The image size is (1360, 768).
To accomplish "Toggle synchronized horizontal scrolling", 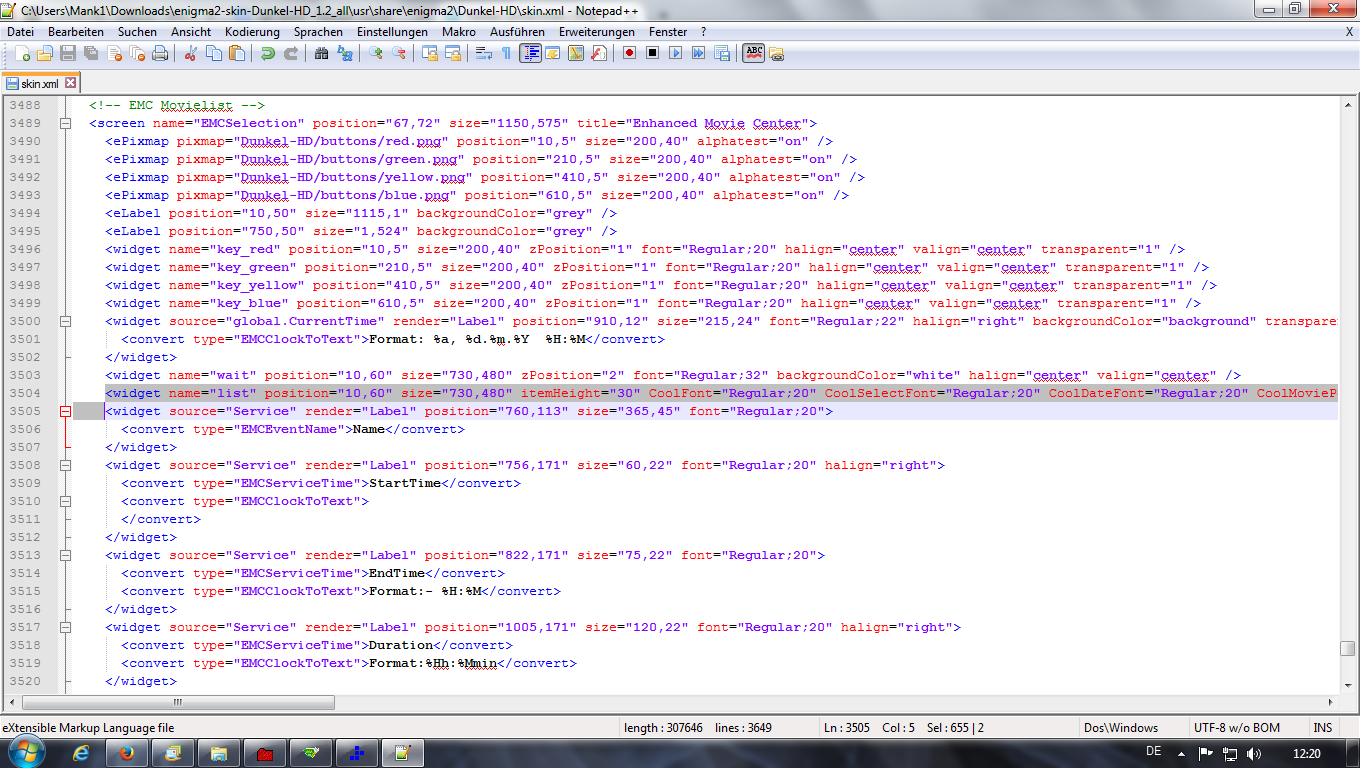I will pyautogui.click(x=453, y=53).
